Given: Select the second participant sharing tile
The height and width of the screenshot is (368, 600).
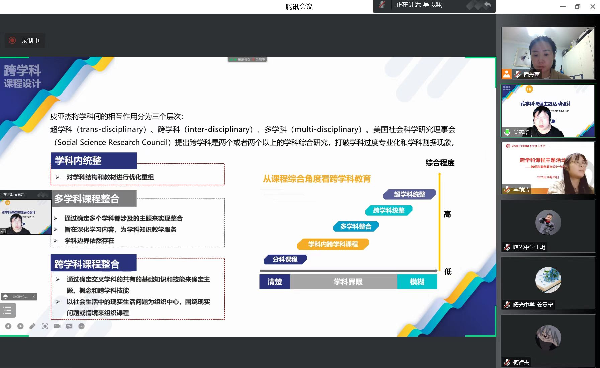Looking at the screenshot, I should click(548, 111).
